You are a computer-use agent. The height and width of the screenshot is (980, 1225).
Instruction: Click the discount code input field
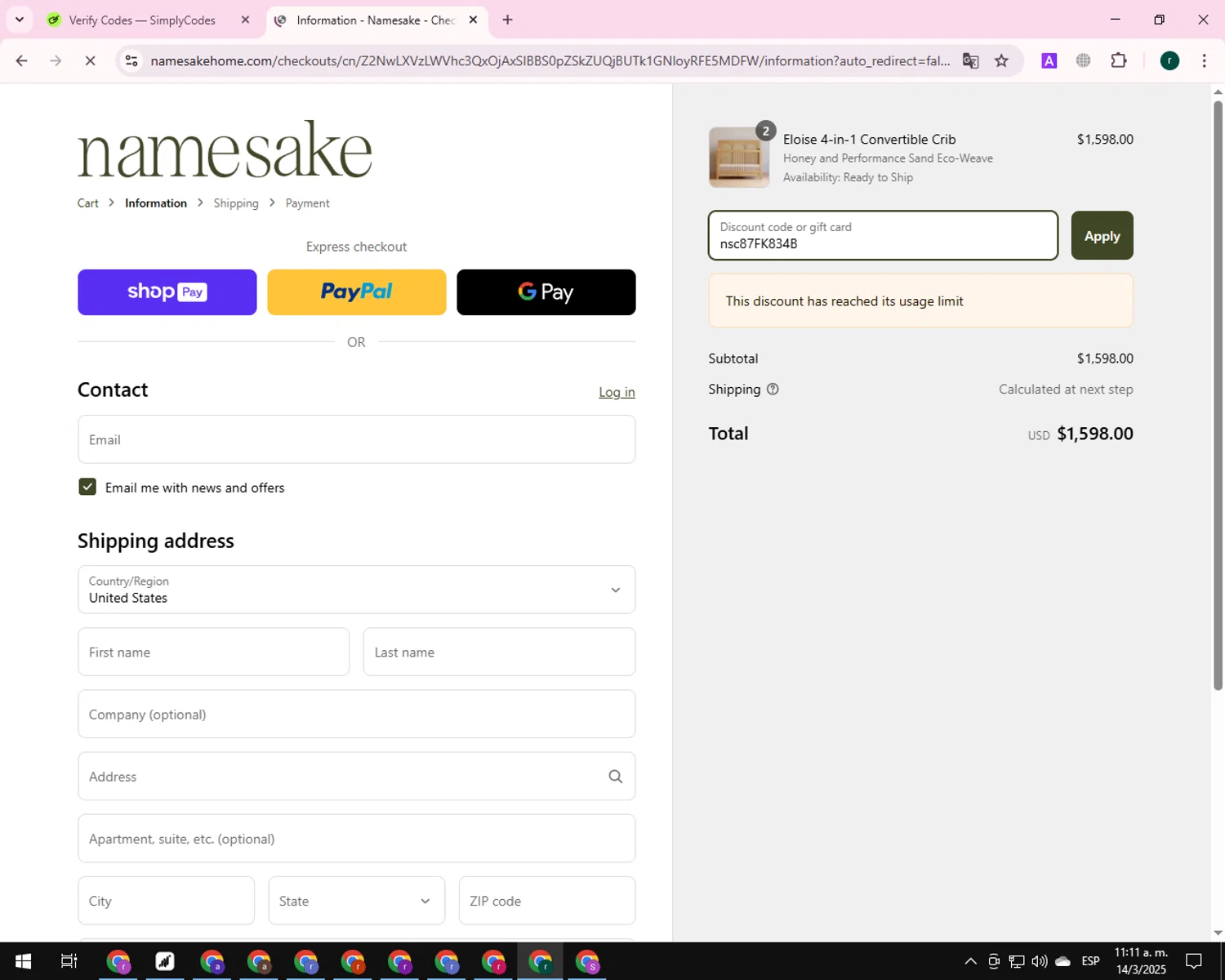coord(883,236)
